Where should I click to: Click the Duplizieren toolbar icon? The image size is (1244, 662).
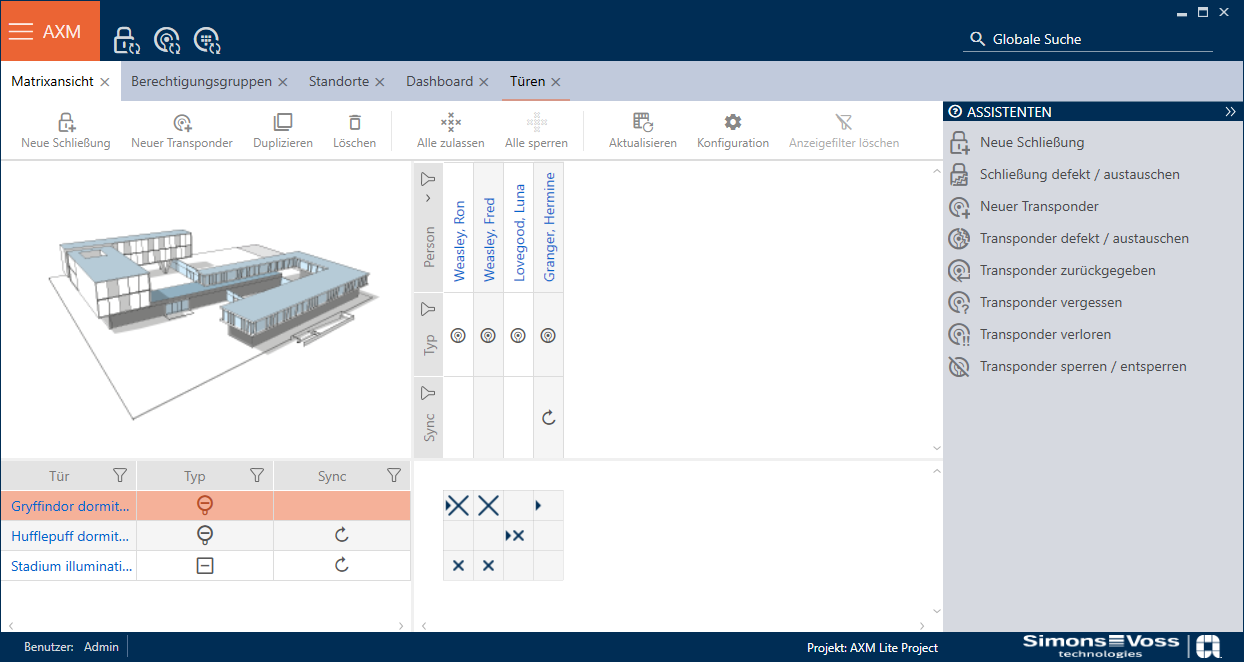tap(283, 123)
